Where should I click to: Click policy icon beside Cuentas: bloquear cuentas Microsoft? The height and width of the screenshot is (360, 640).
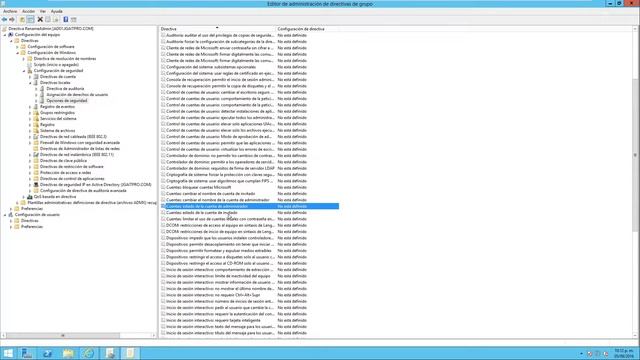163,187
